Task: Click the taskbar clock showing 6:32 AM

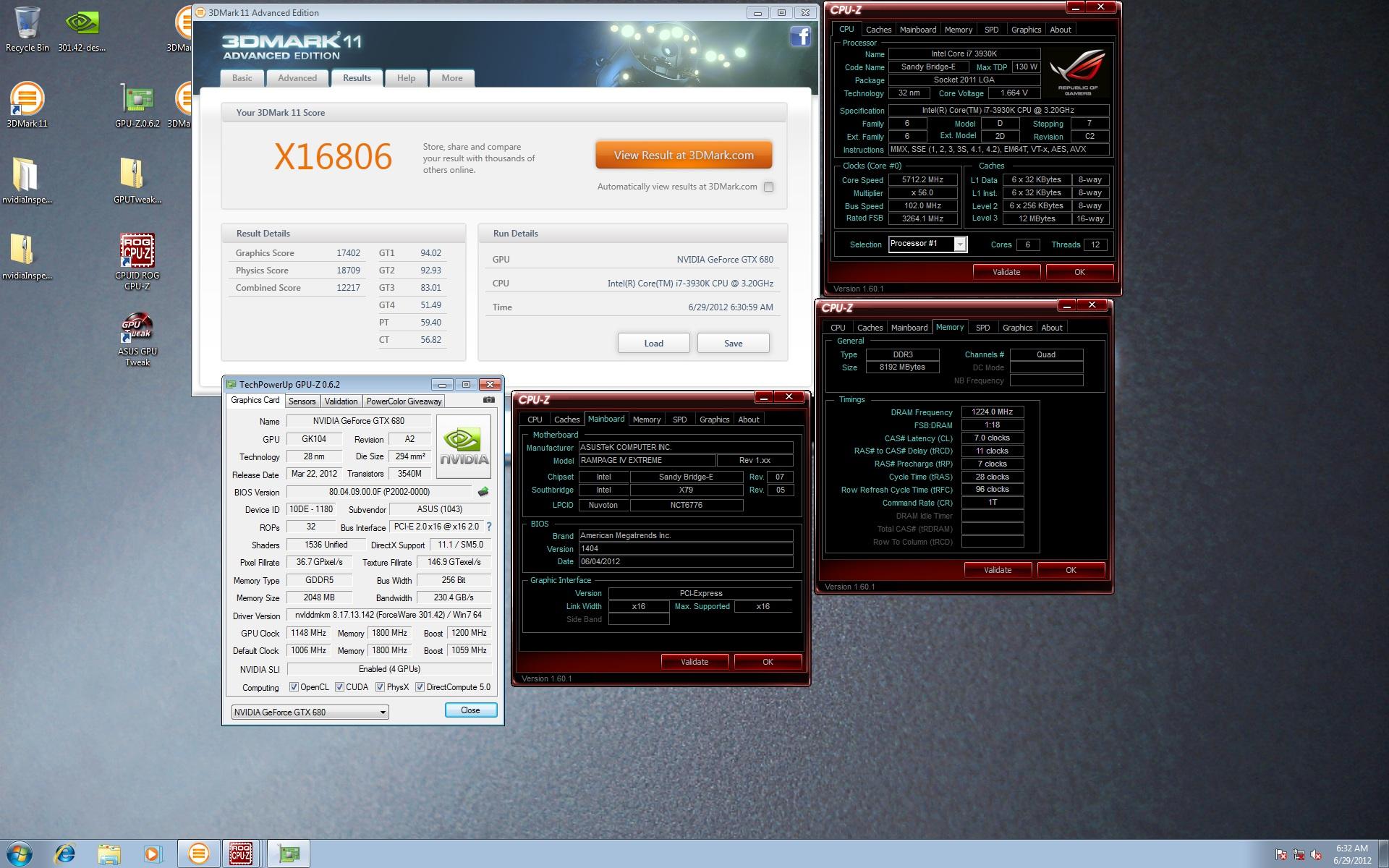Action: (1351, 854)
